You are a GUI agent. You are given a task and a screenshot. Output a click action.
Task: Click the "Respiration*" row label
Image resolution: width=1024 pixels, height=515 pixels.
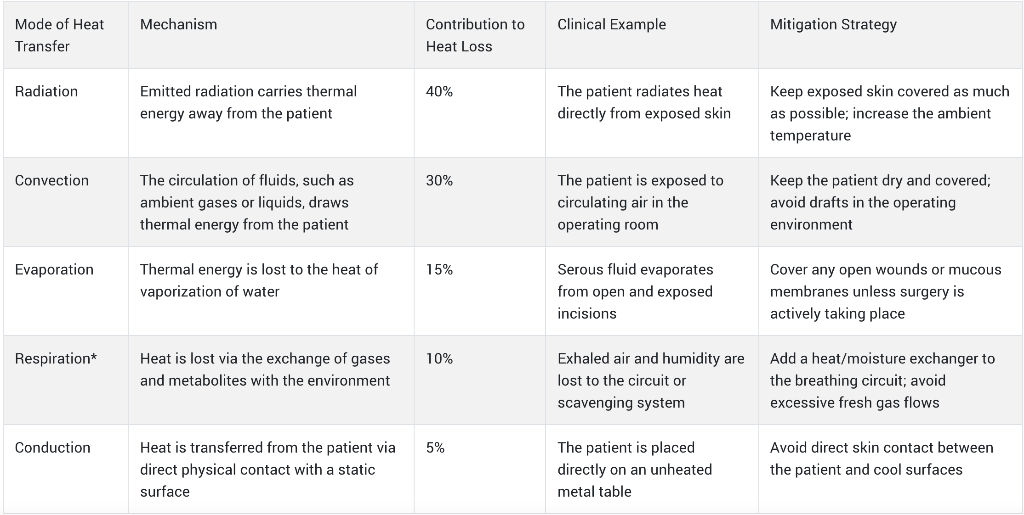pos(56,358)
